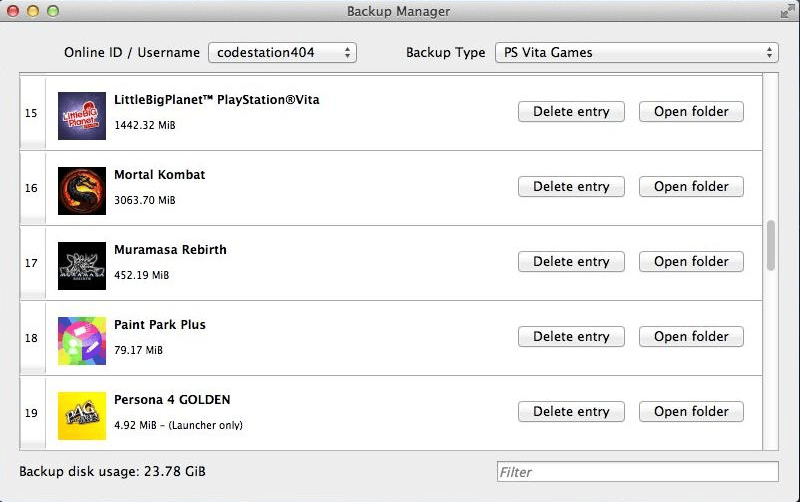Click the 452.19 MiB size text

coord(141,275)
